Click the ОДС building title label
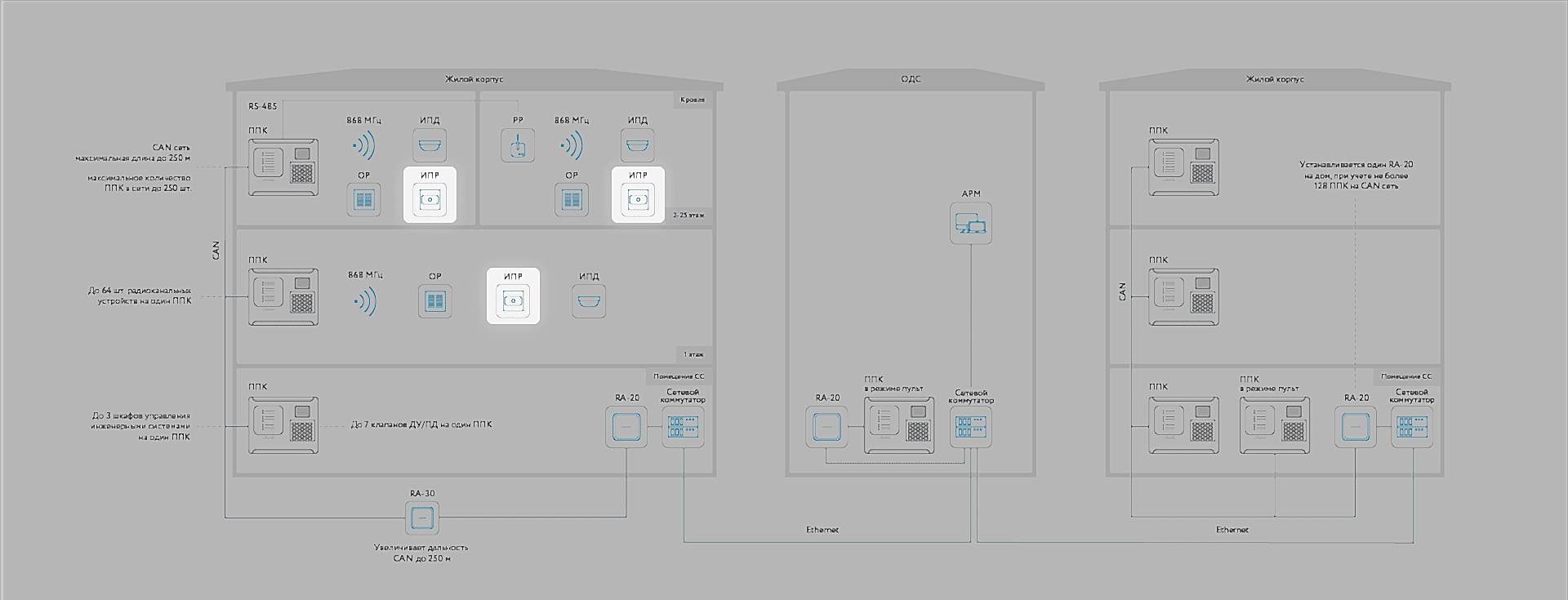Screen dimensions: 1568x600 (x=911, y=79)
